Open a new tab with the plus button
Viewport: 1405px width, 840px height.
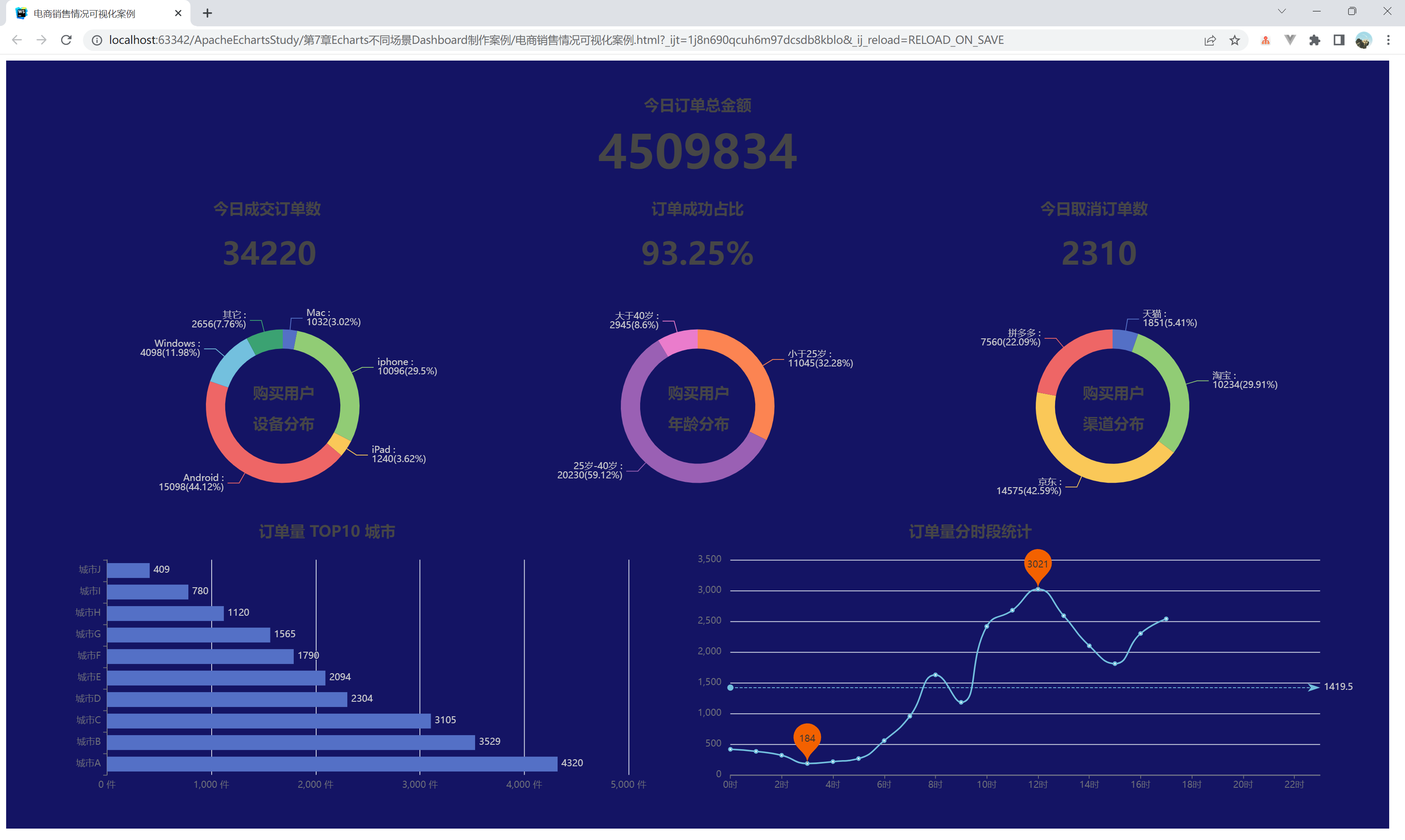(x=207, y=12)
